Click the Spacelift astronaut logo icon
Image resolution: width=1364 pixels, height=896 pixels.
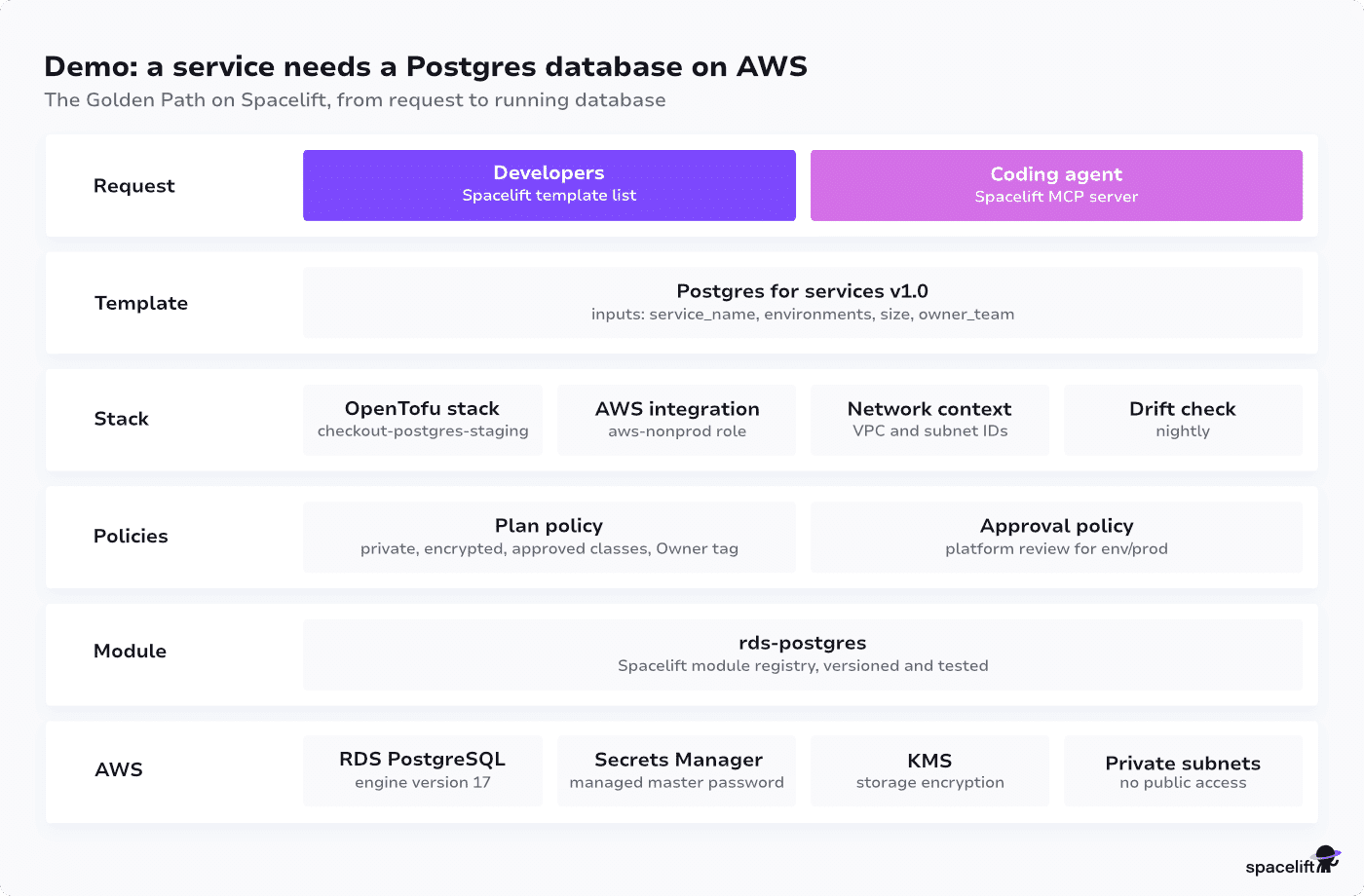click(x=1328, y=859)
